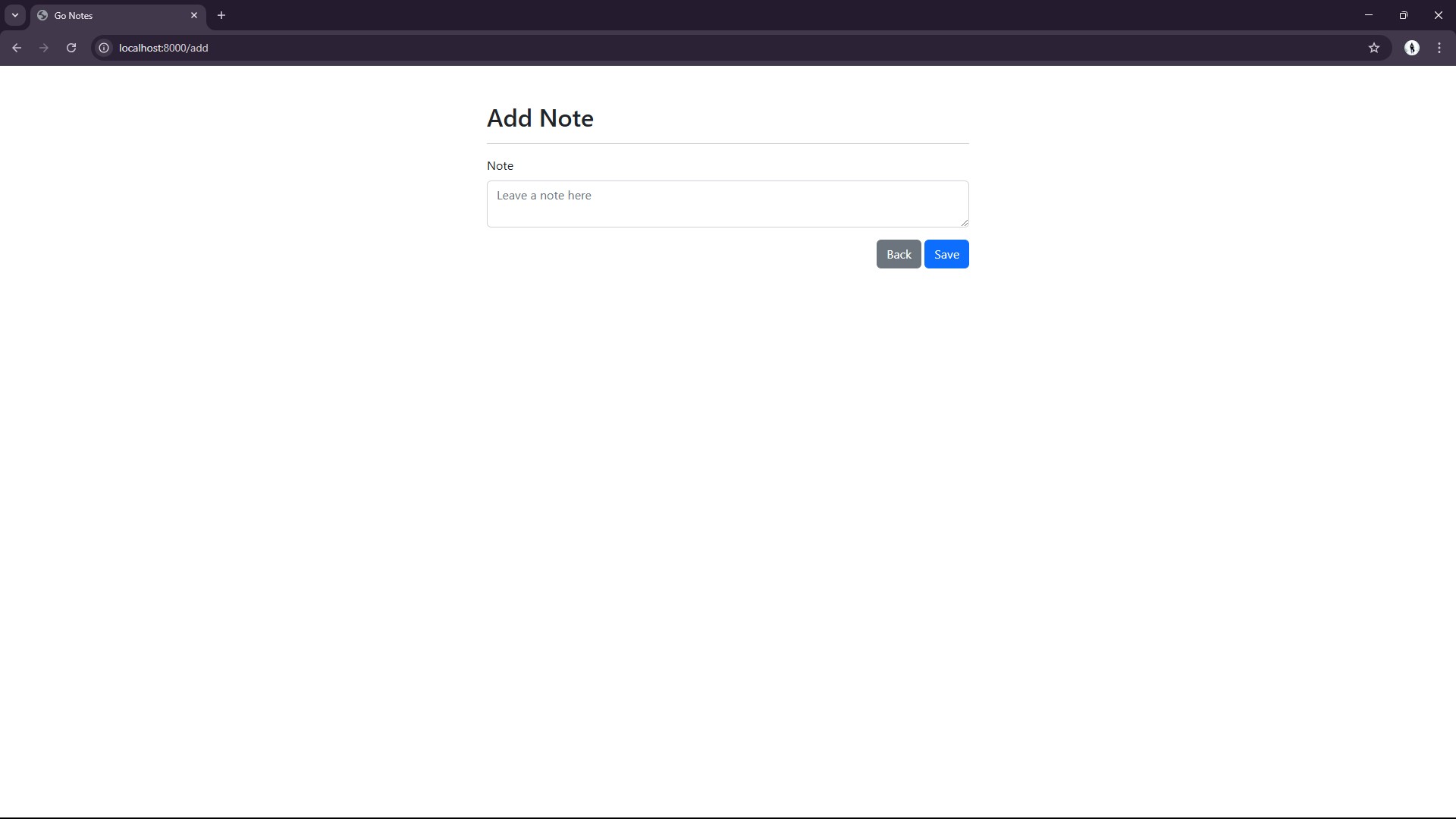
Task: Click the browser forward arrow
Action: coord(44,48)
